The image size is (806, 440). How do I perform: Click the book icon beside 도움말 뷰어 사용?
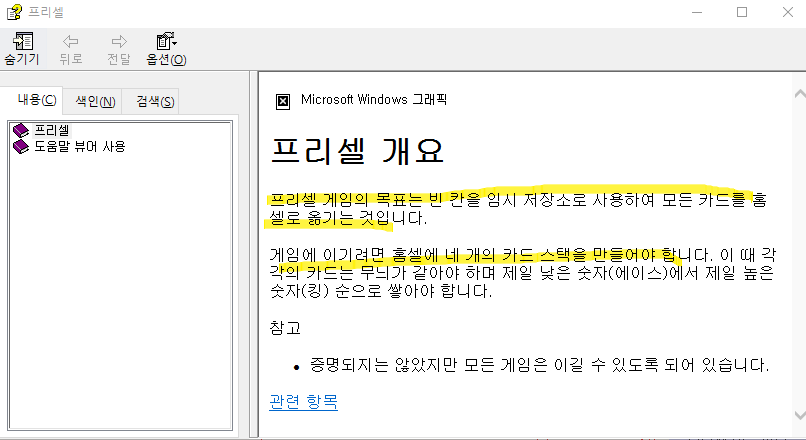point(21,147)
